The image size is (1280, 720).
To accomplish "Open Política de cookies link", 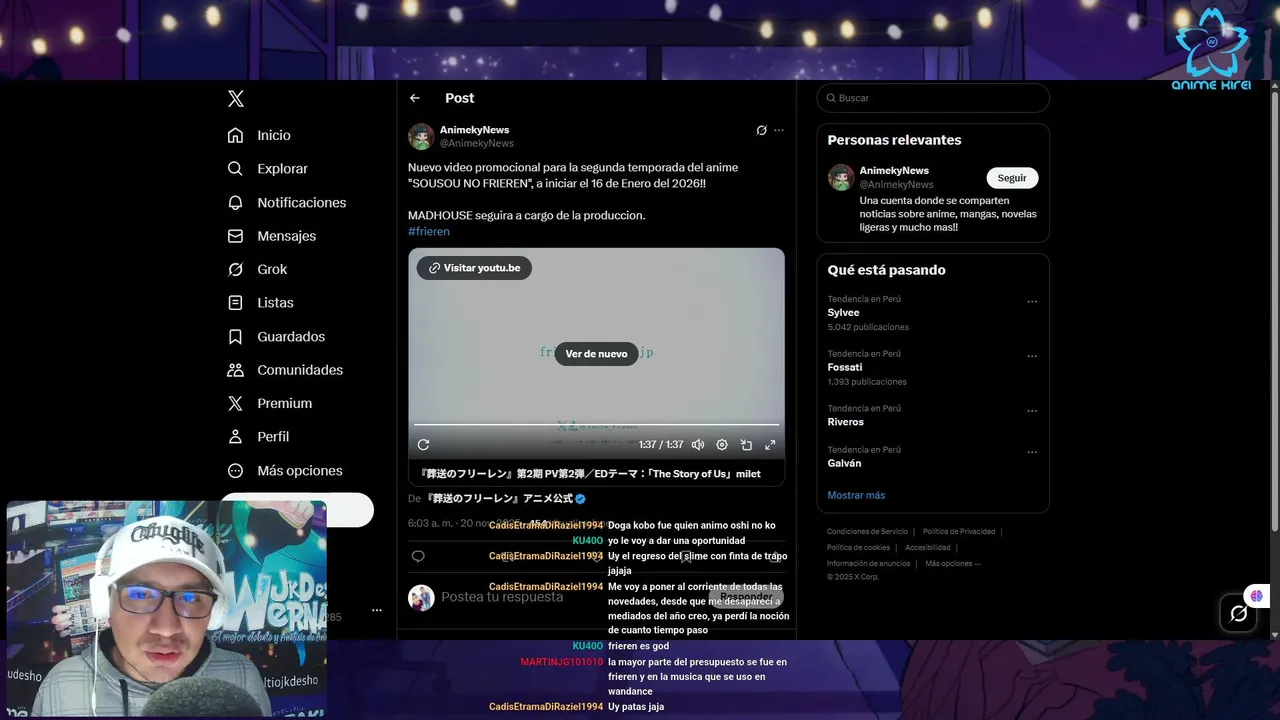I will [x=858, y=548].
